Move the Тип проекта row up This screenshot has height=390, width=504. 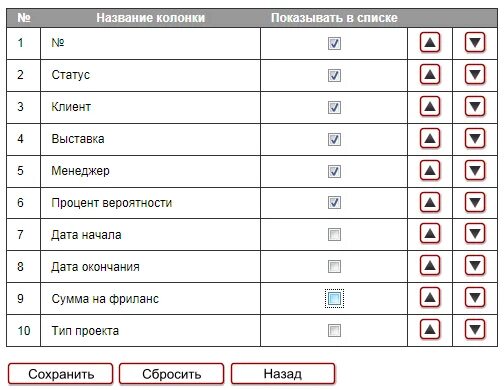click(430, 329)
